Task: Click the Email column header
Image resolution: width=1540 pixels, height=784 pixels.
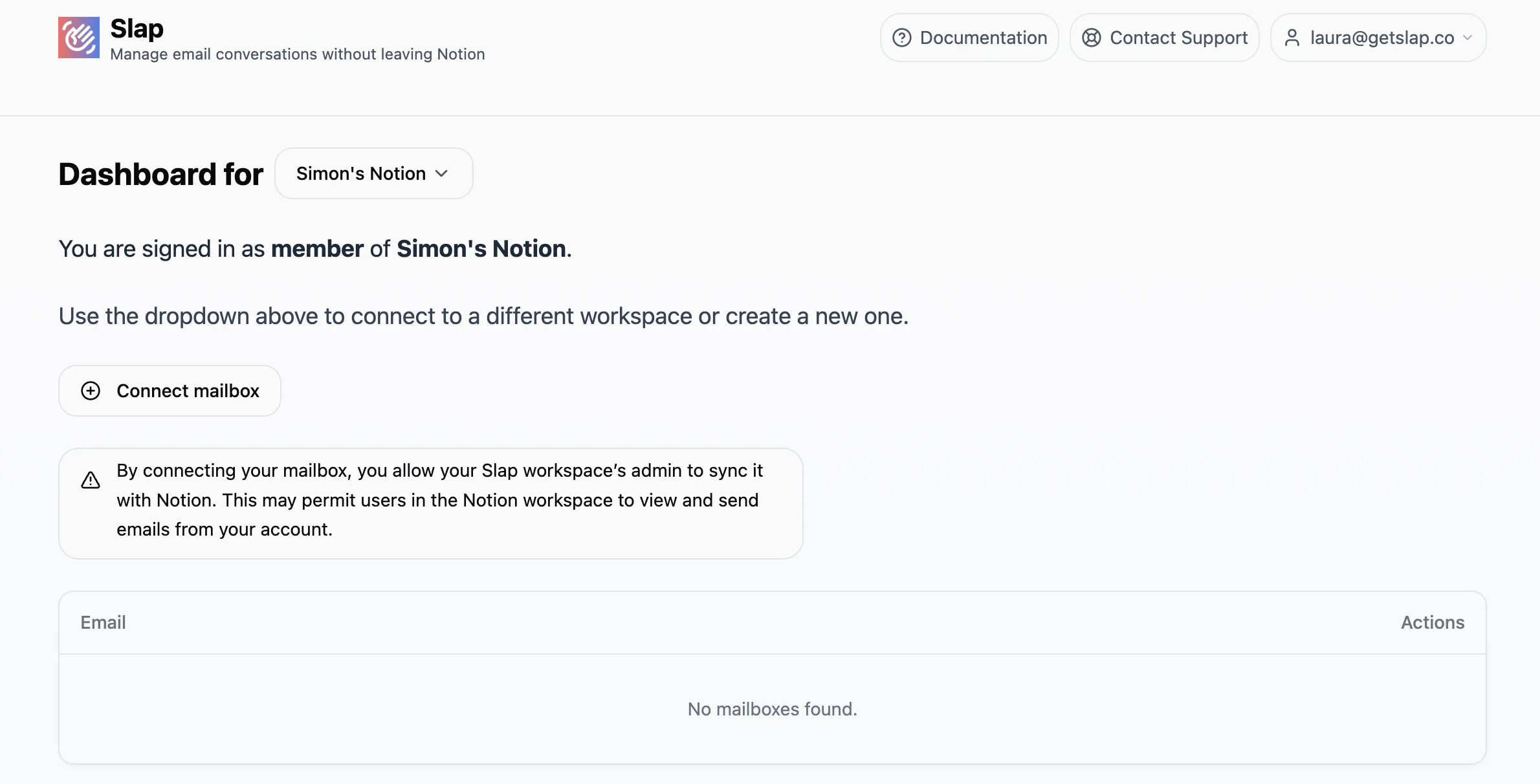Action: (103, 622)
